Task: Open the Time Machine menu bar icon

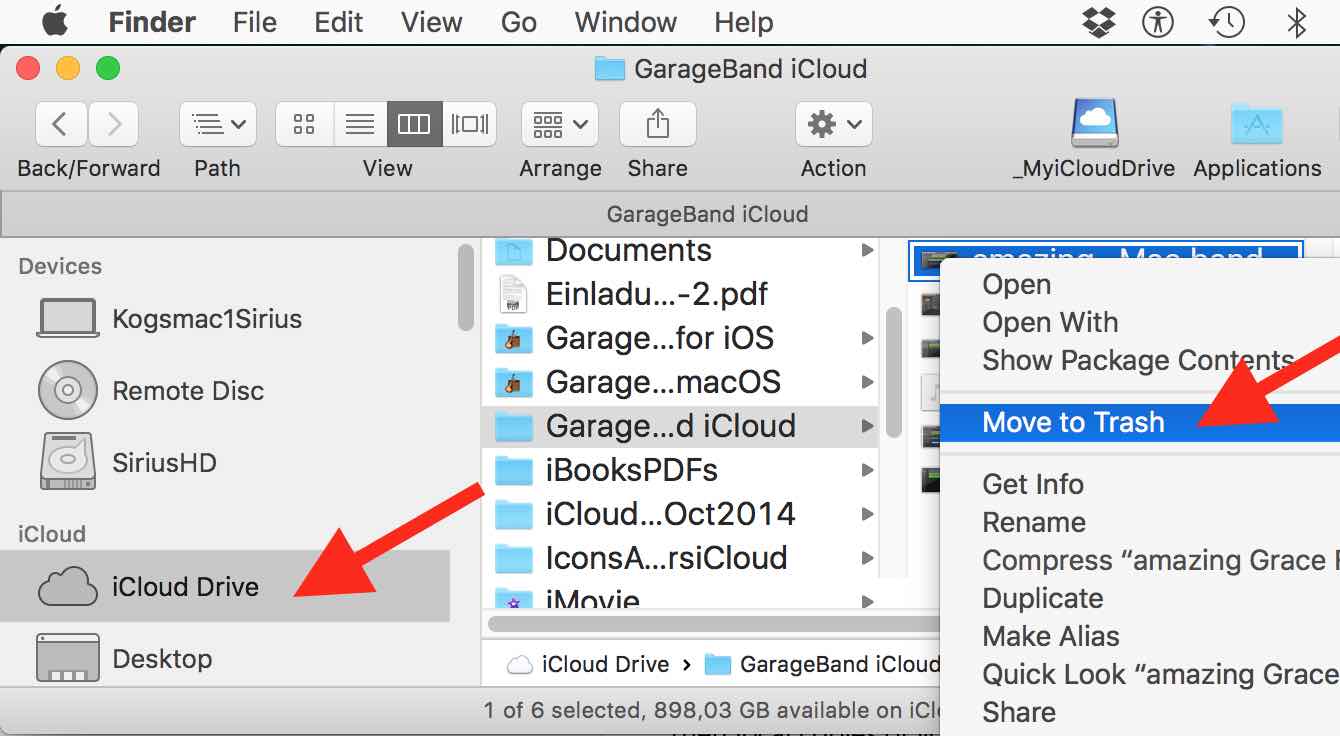Action: pos(1226,22)
